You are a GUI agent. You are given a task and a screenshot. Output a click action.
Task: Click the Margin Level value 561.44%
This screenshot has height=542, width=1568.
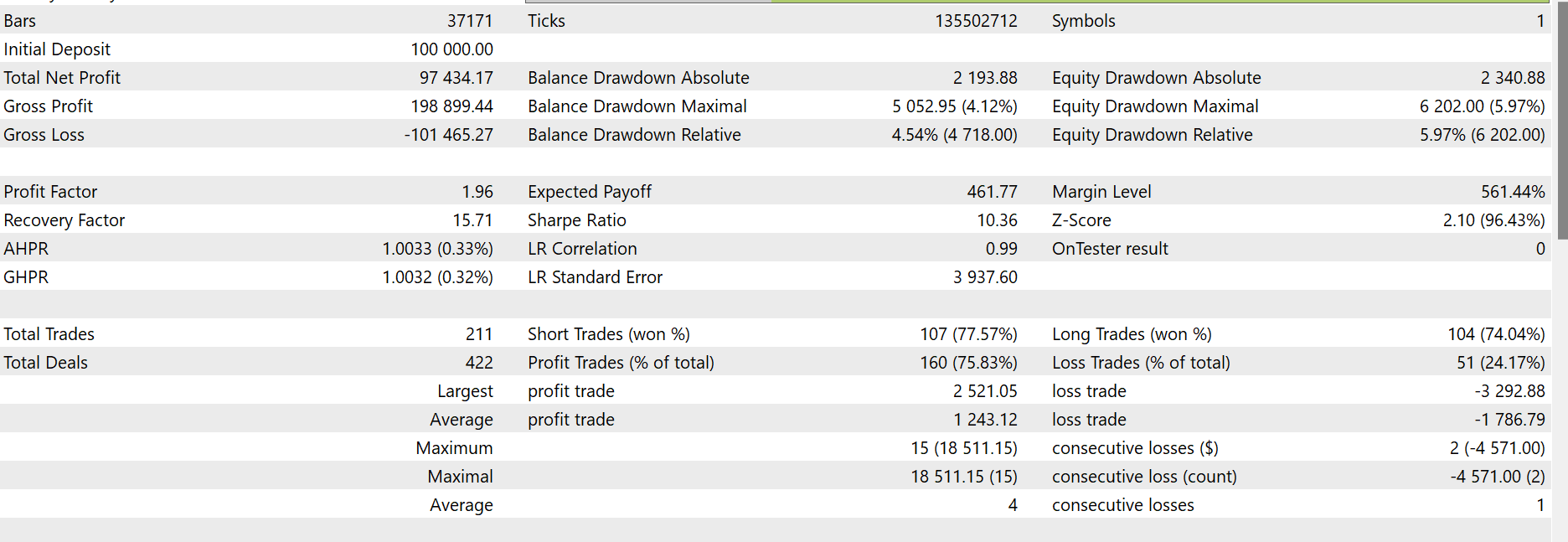point(1512,192)
